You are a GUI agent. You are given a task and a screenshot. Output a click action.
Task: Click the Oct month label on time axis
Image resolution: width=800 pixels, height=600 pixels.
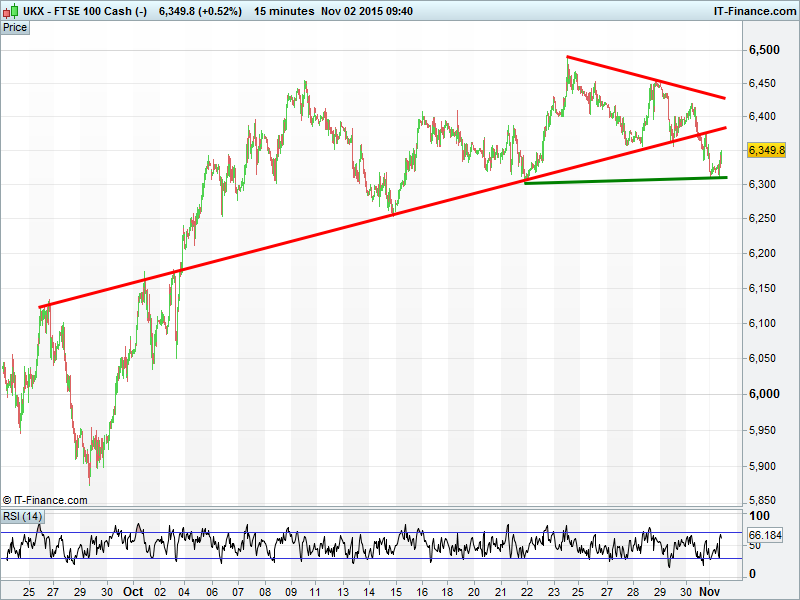(x=134, y=591)
